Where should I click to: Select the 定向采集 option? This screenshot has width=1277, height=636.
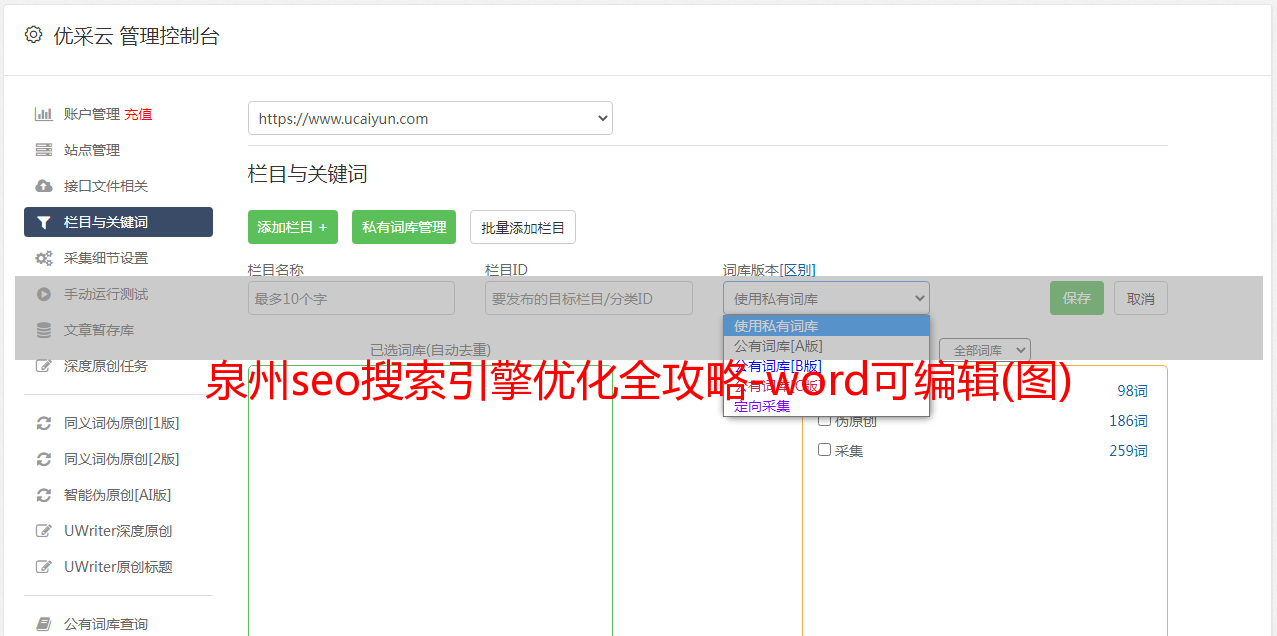(826, 406)
